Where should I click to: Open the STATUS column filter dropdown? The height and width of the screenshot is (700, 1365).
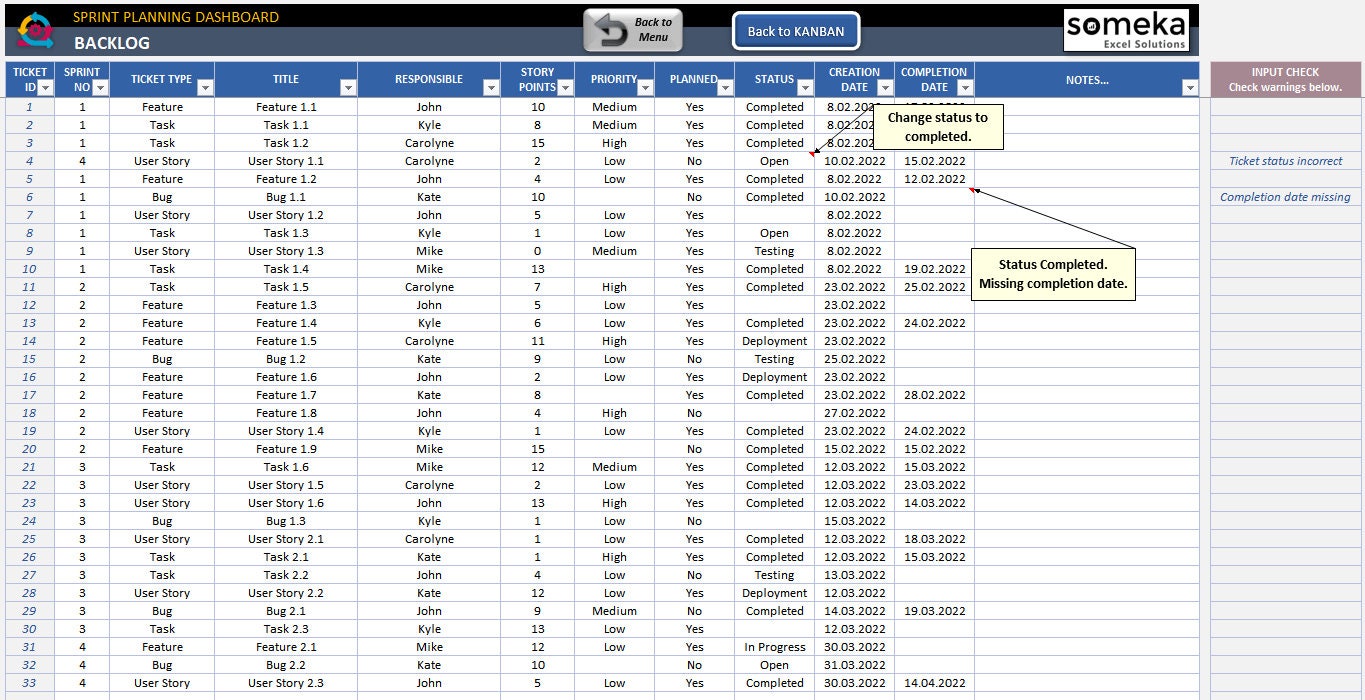tap(807, 88)
